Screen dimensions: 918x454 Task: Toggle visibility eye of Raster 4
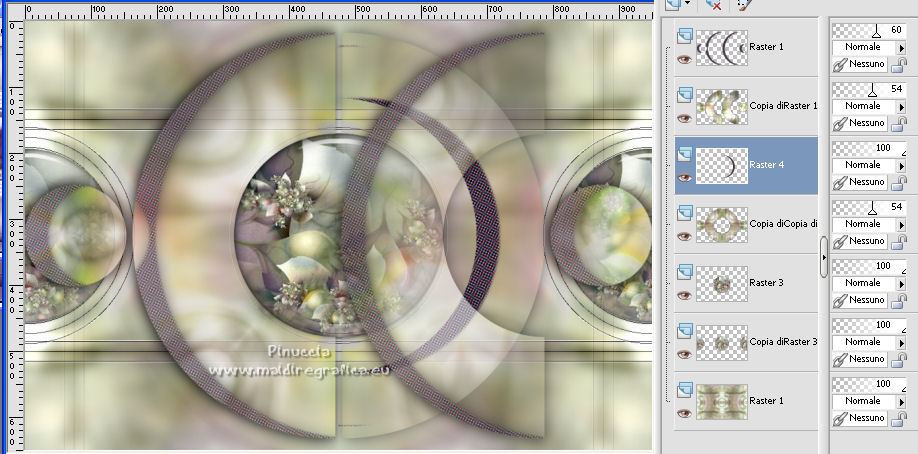coord(684,177)
